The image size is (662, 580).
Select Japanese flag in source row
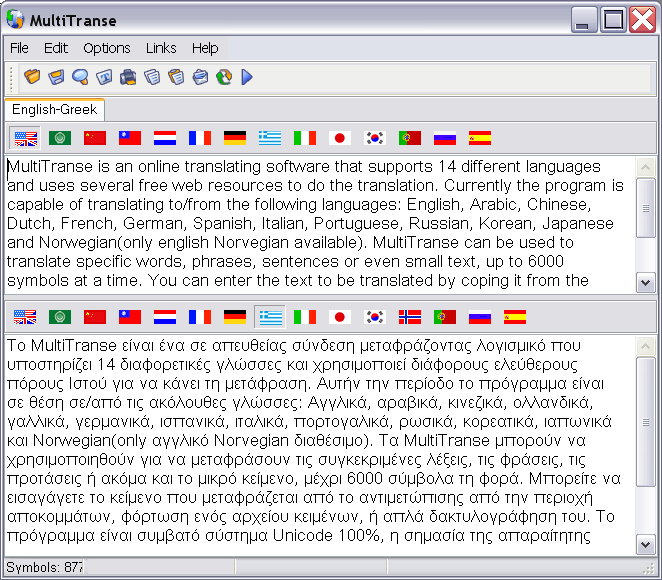340,138
